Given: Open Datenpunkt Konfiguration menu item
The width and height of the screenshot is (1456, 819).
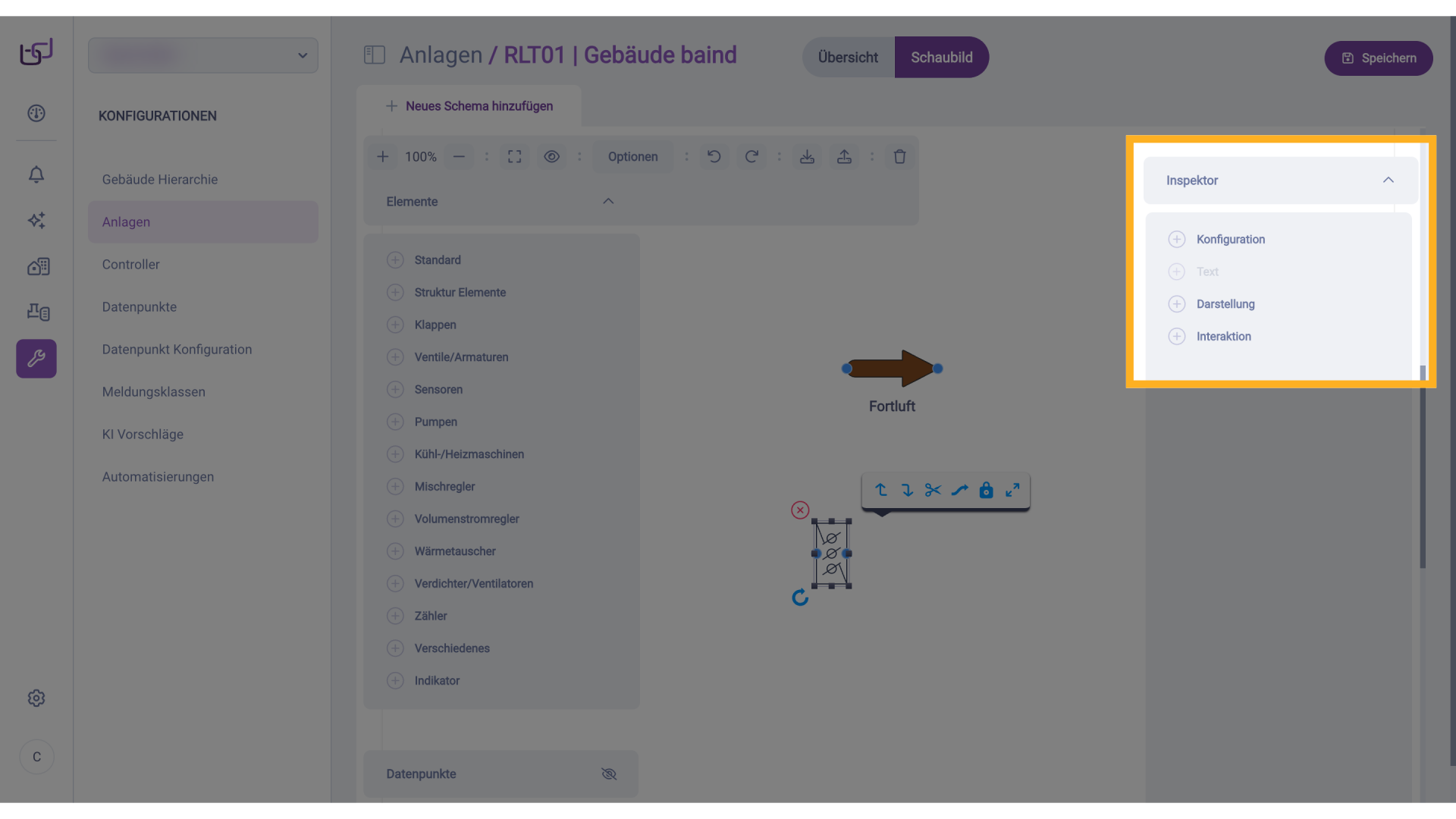Looking at the screenshot, I should pos(177,350).
